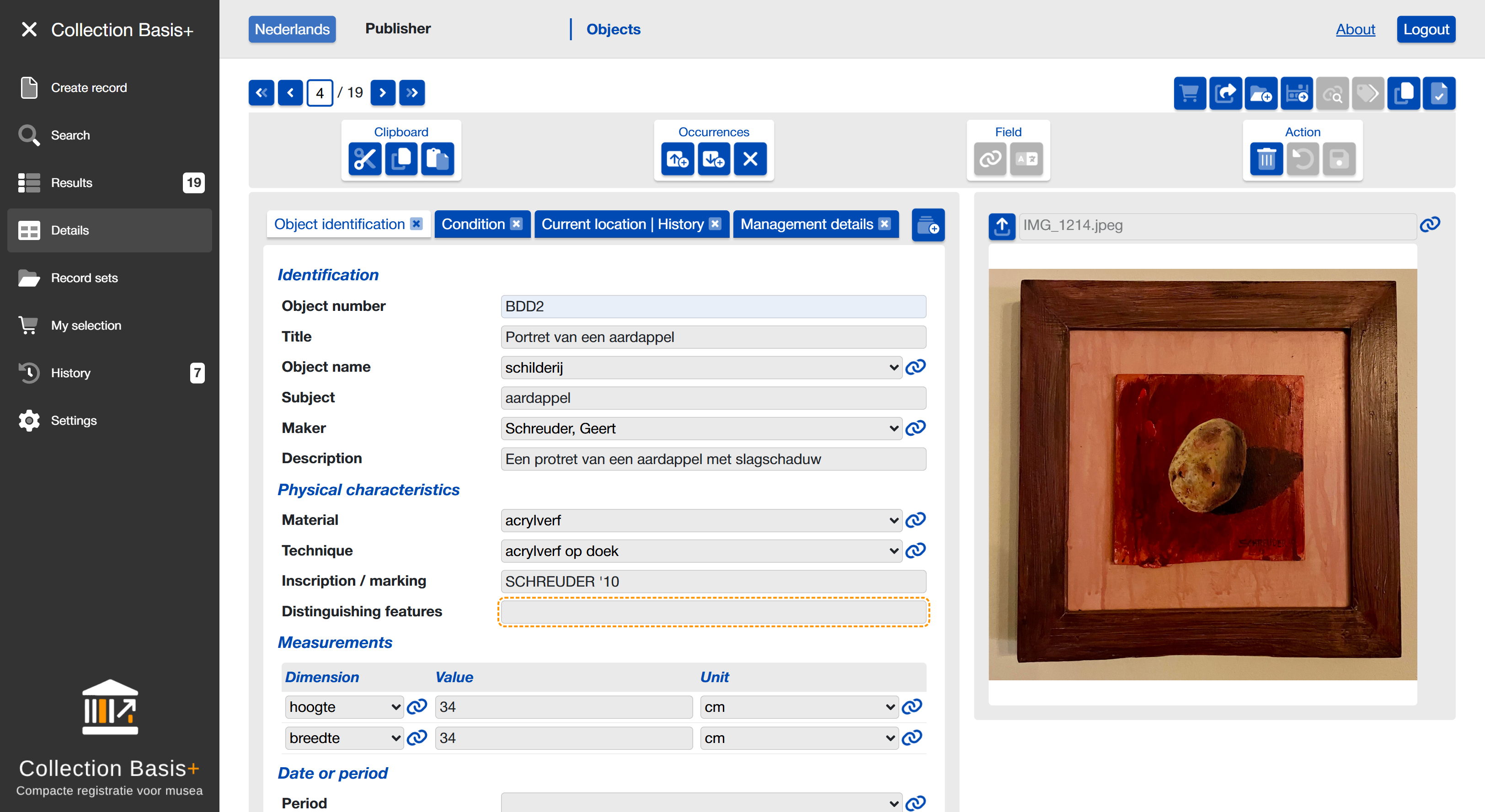This screenshot has width=1485, height=812.
Task: Click the Logout button
Action: click(1426, 29)
